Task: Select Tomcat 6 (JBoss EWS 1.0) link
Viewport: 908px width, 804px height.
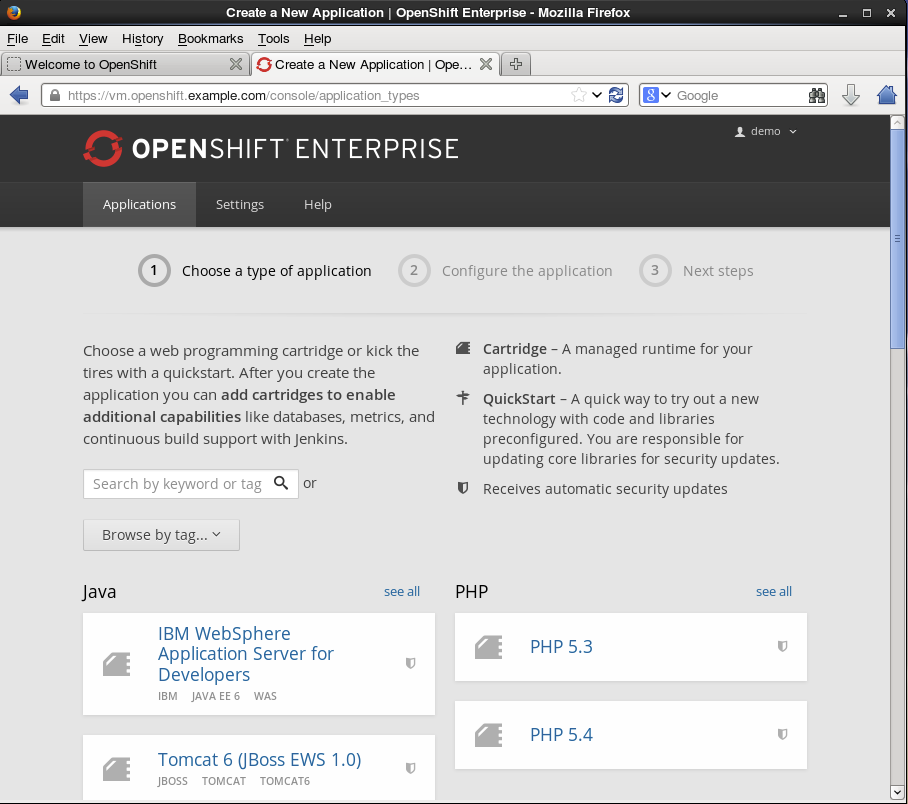Action: tap(259, 759)
